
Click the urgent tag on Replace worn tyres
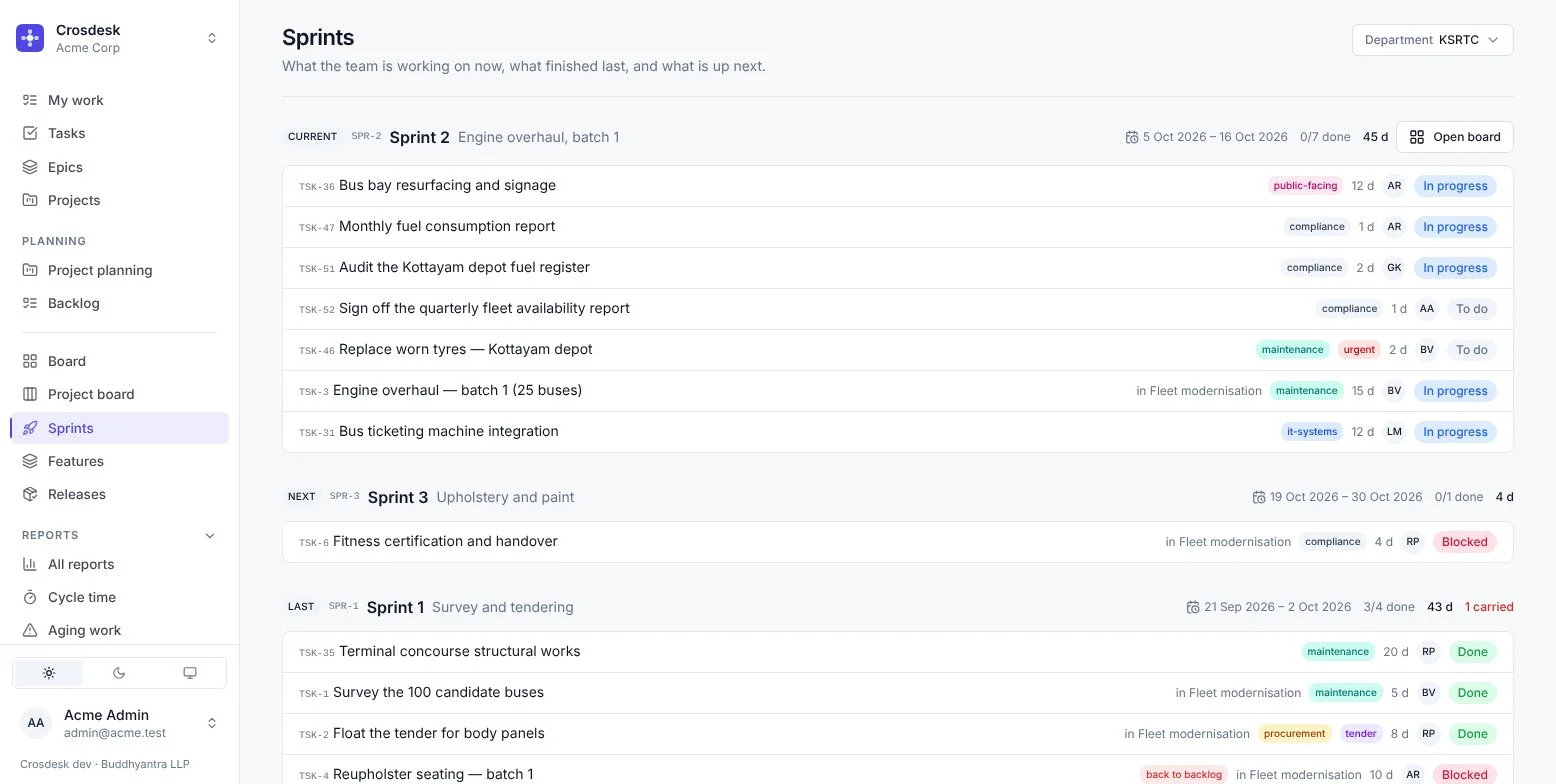[x=1359, y=350]
